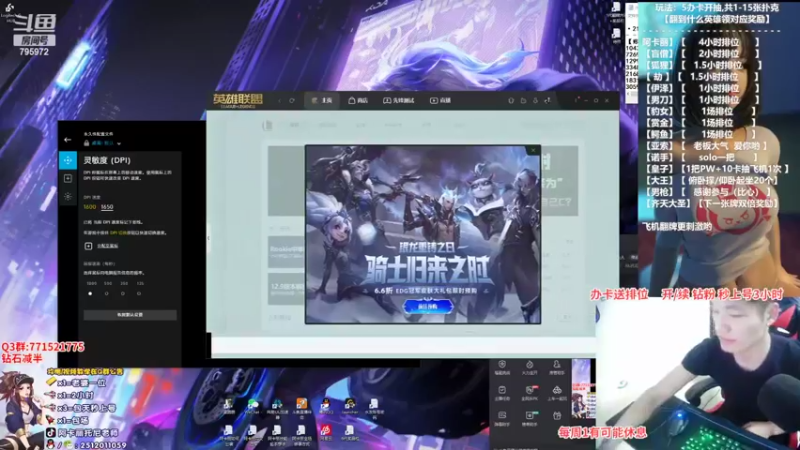Image resolution: width=800 pixels, height=450 pixels.
Task: Open the Assignments tab in G HUB sidebar
Action: coord(68,179)
